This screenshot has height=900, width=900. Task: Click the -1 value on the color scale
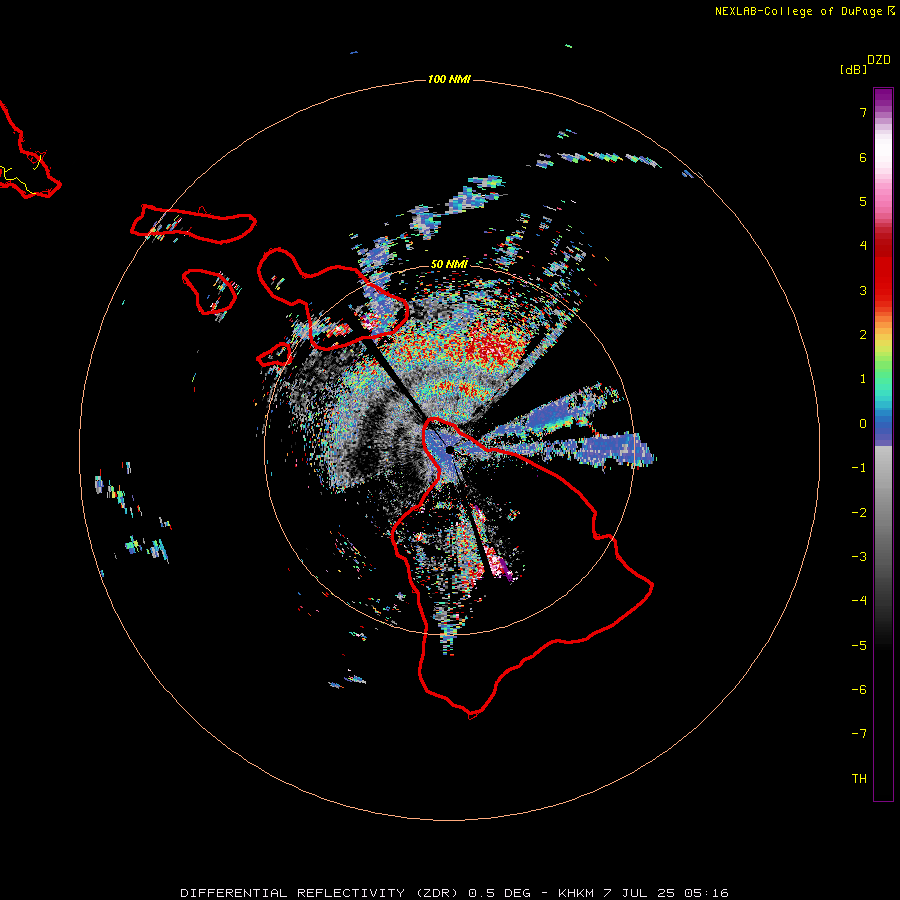[859, 468]
